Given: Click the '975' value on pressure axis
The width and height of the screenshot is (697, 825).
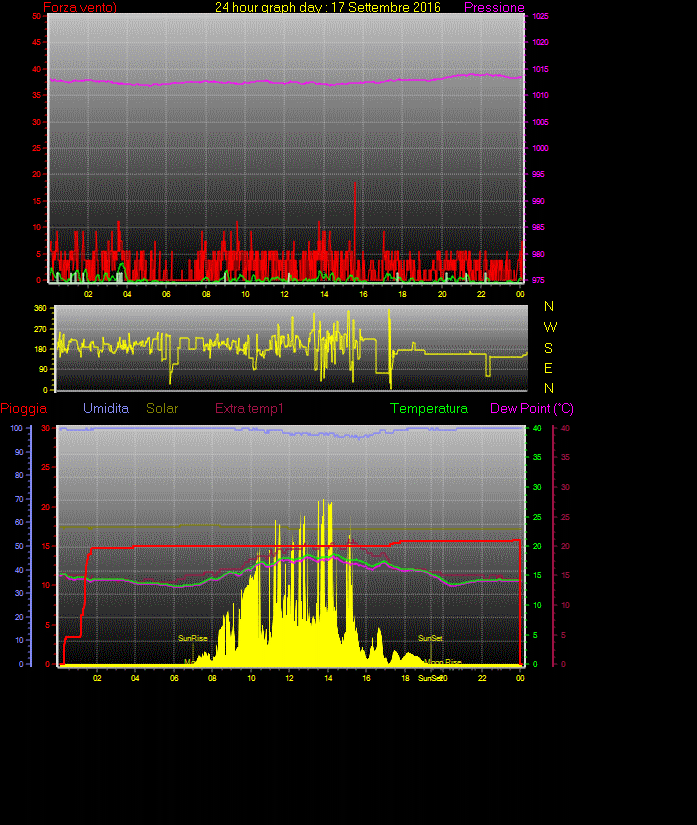Looking at the screenshot, I should (538, 280).
